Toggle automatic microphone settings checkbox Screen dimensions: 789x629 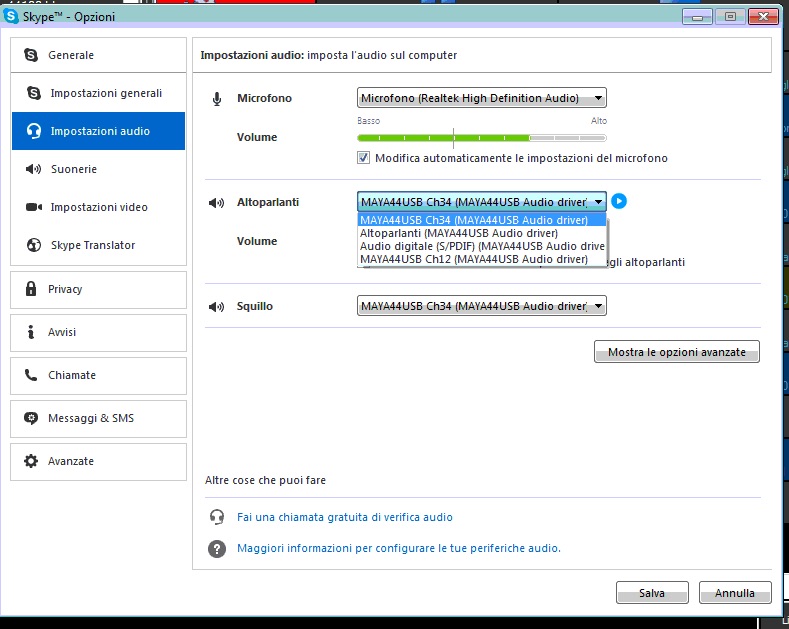[x=363, y=158]
